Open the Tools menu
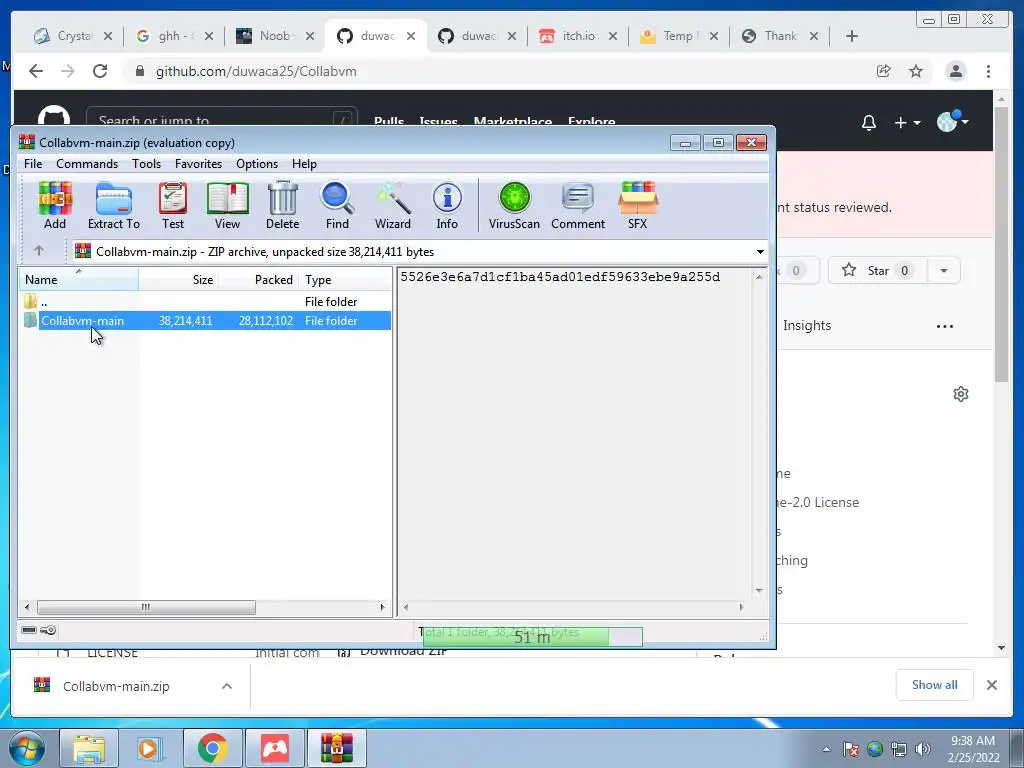1024x768 pixels. point(146,163)
